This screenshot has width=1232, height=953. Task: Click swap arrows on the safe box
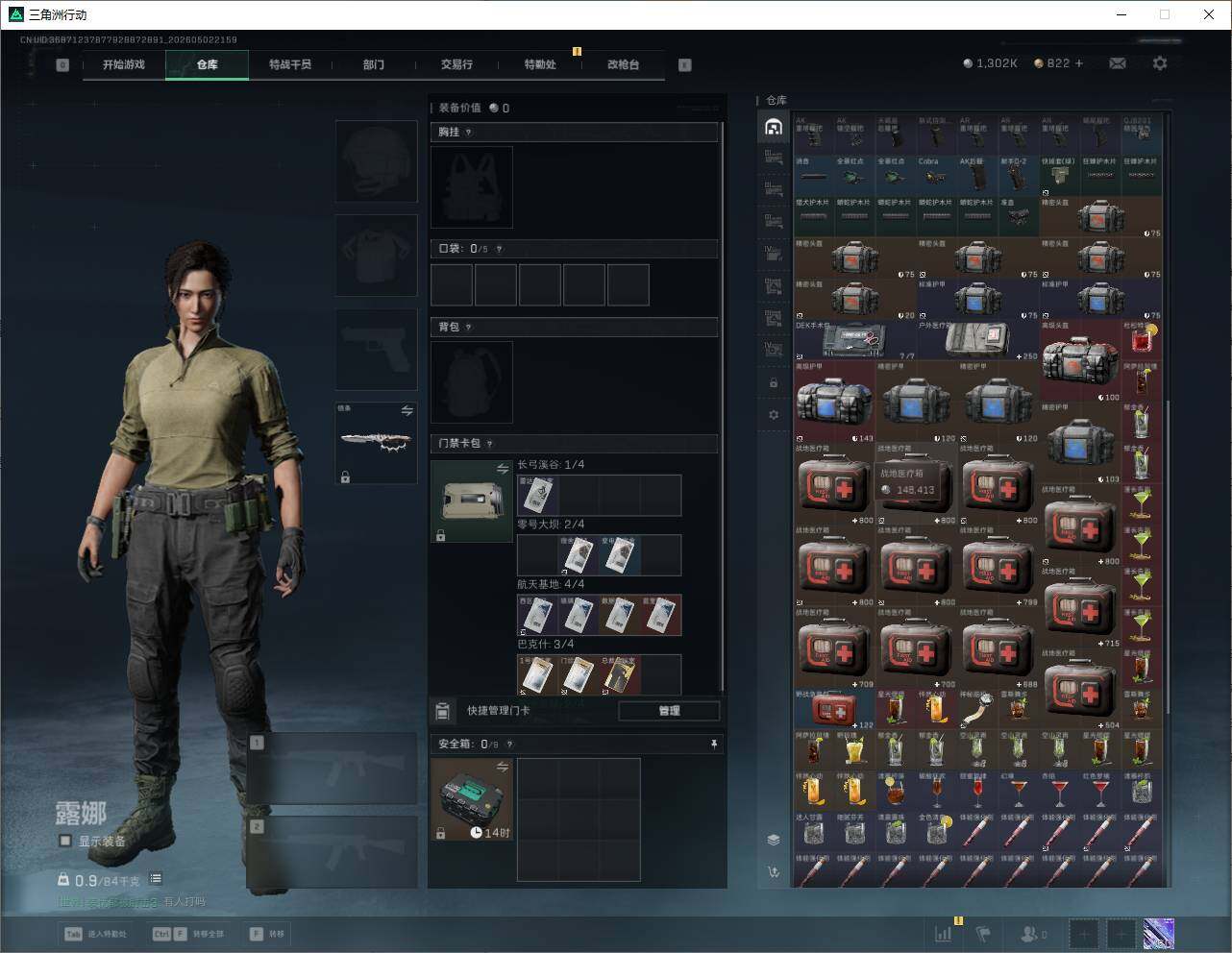(x=503, y=767)
